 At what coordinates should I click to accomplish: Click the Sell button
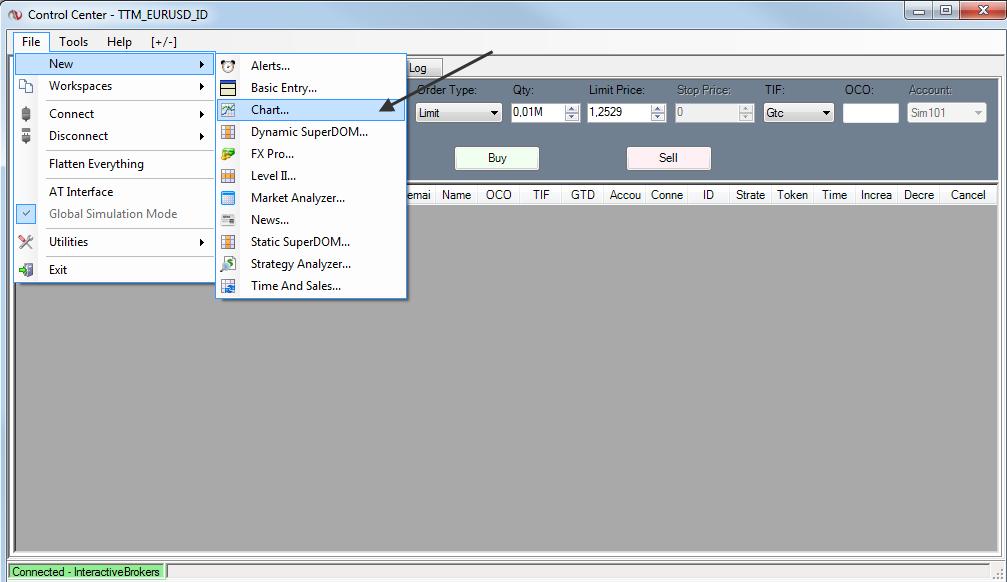pos(669,158)
